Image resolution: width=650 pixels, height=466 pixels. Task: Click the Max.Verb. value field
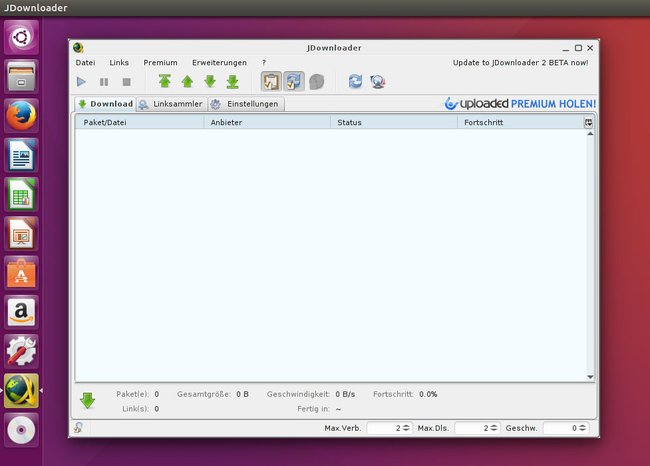(x=384, y=428)
